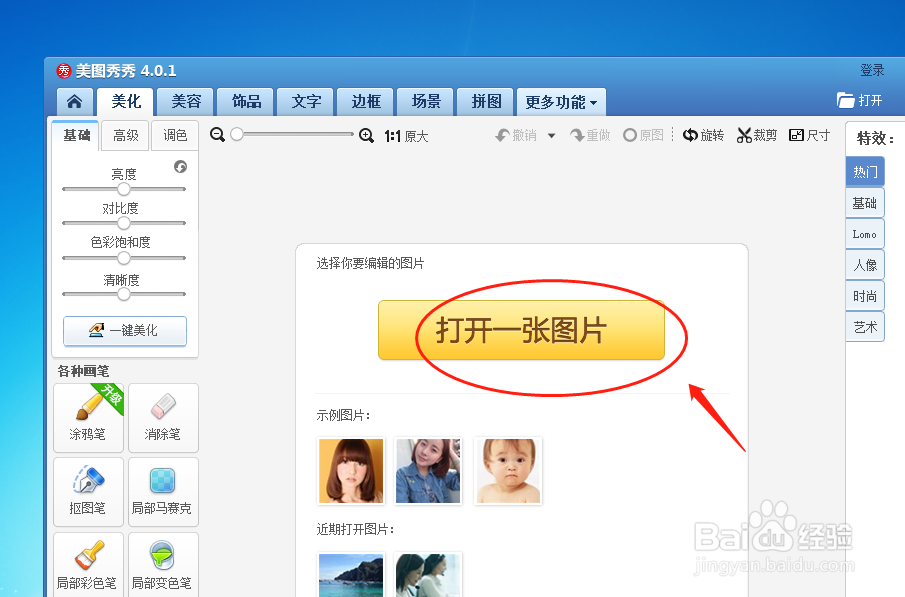Open the sample photo of woman with bangs
This screenshot has height=597, width=905.
(351, 471)
